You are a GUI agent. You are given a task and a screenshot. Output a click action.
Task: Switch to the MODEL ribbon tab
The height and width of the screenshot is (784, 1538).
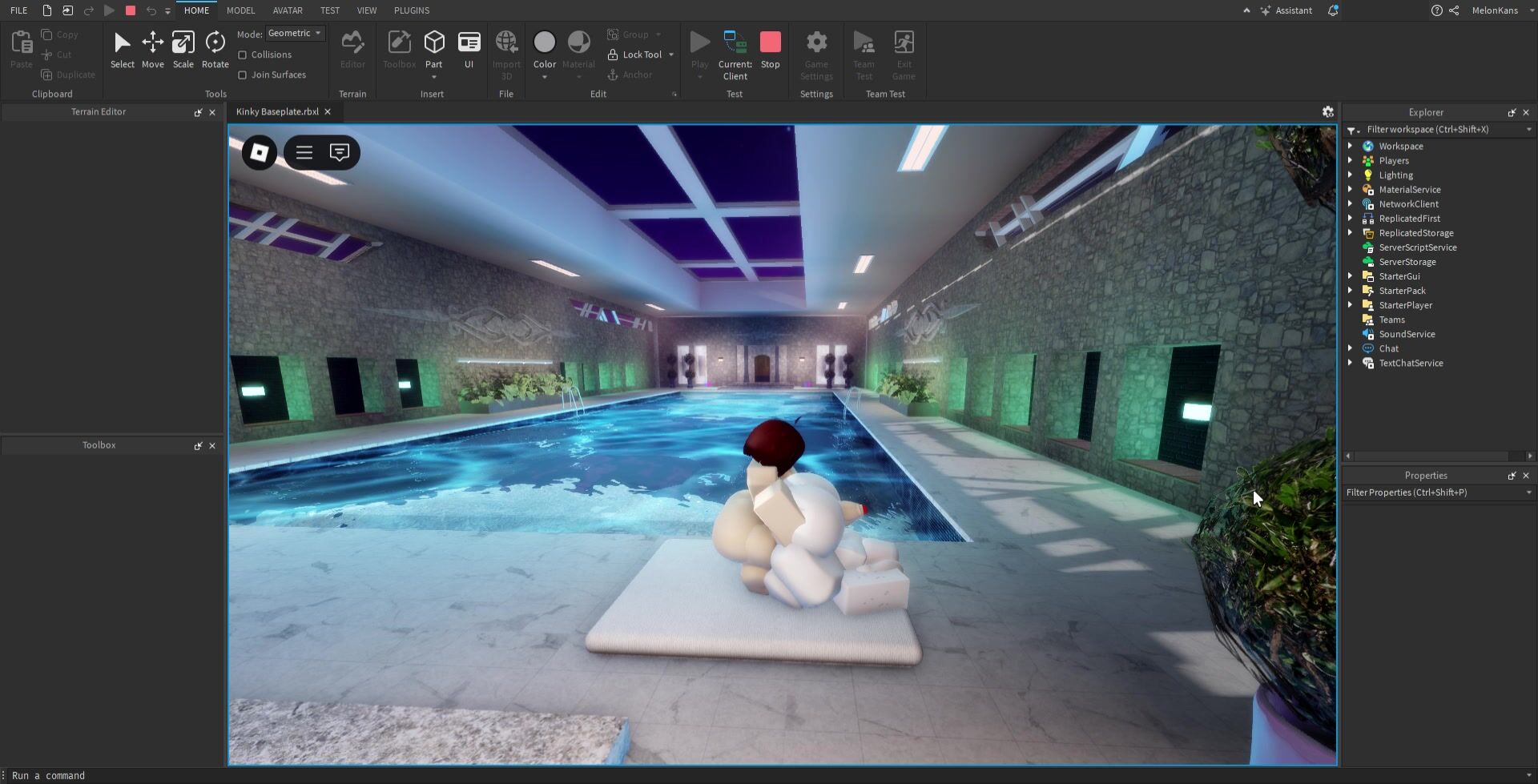[240, 10]
